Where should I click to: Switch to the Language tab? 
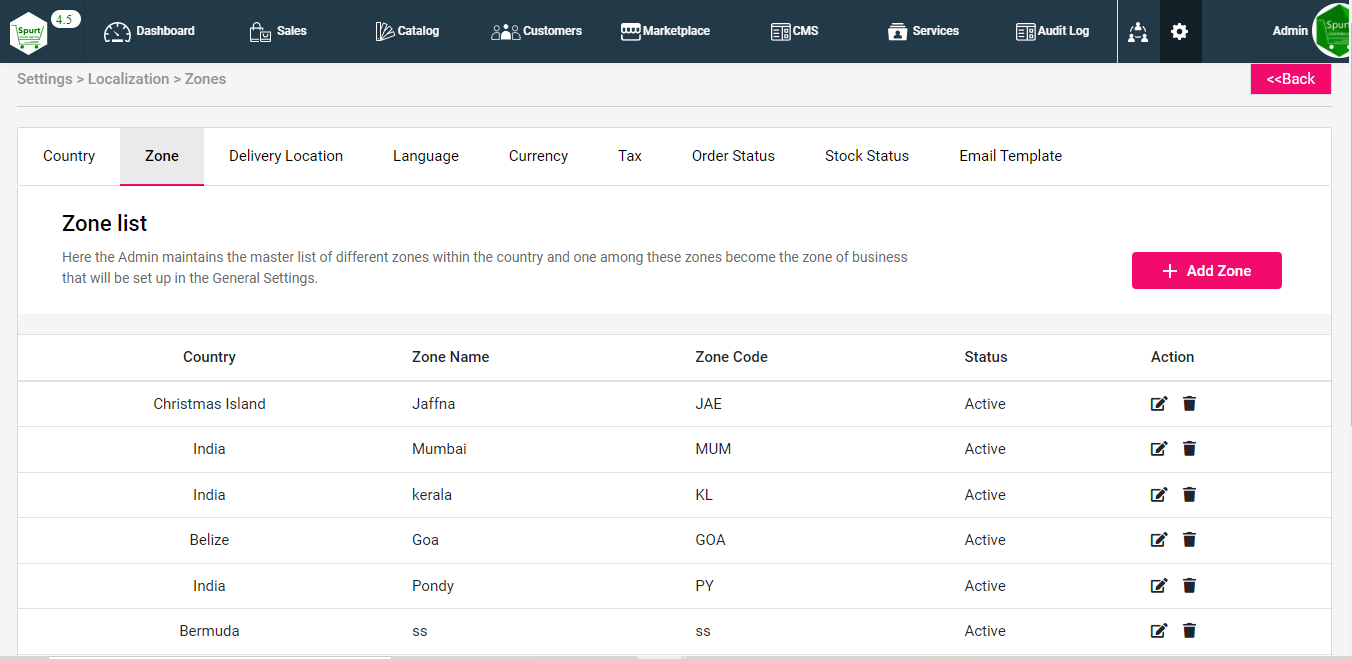pyautogui.click(x=426, y=156)
